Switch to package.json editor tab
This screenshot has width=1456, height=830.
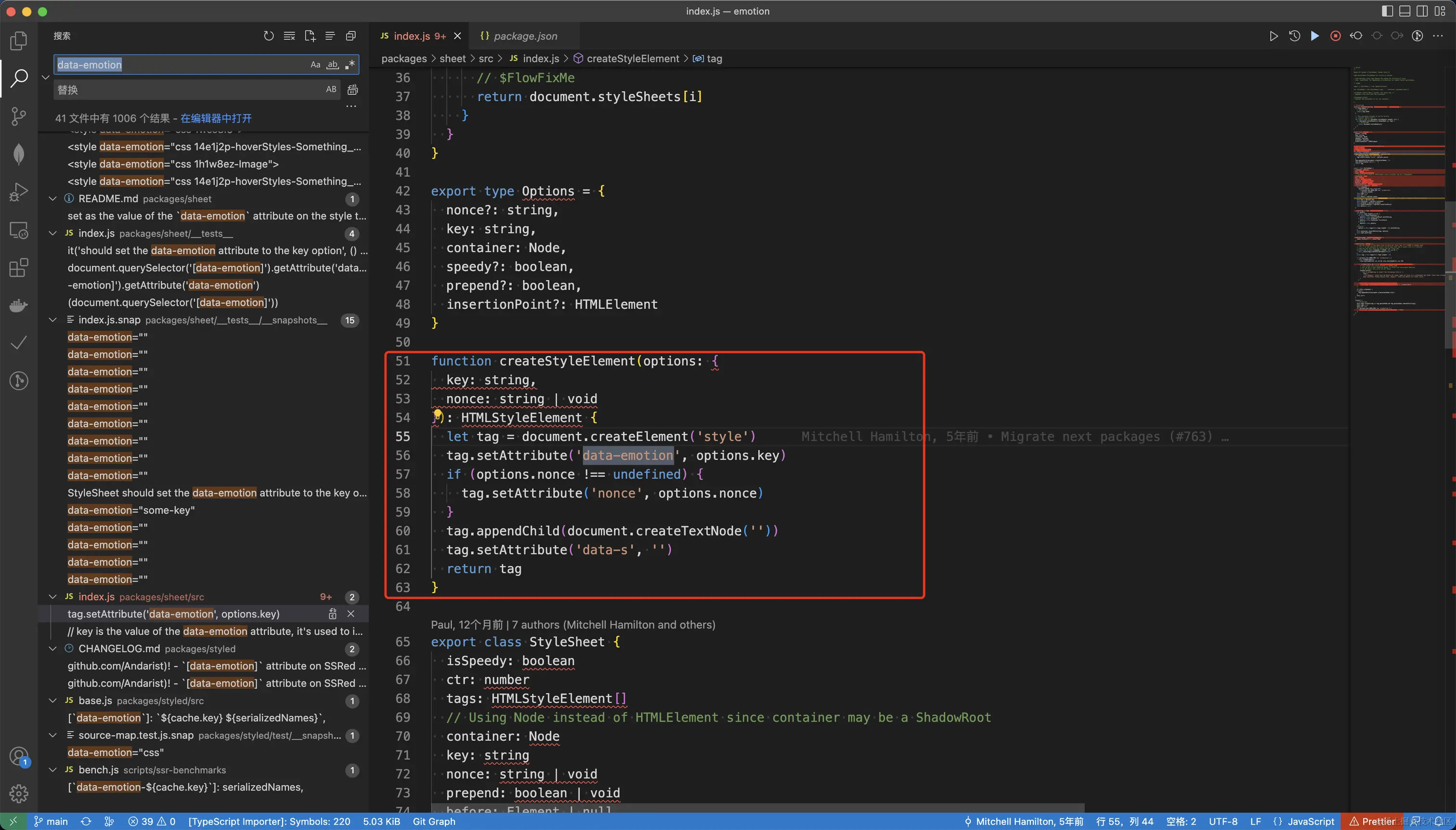coord(524,36)
